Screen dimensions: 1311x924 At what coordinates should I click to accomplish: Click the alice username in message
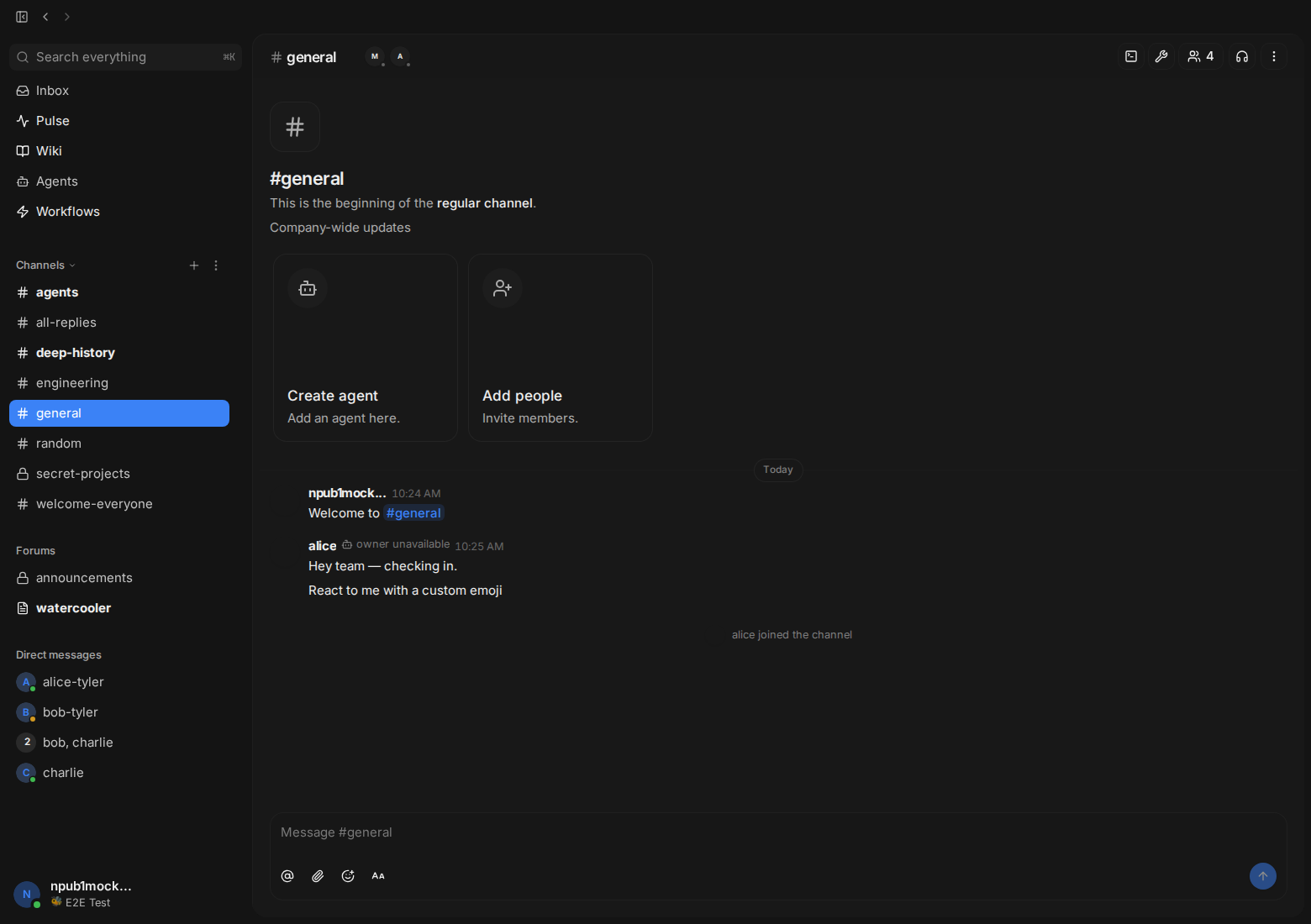(x=322, y=546)
